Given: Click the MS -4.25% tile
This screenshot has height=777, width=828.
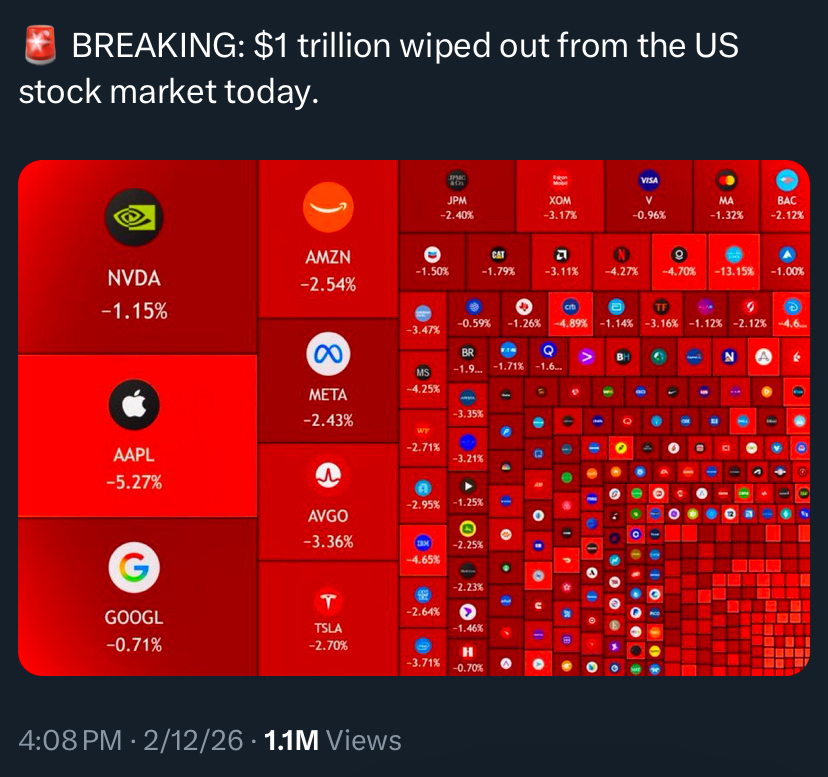Looking at the screenshot, I should pyautogui.click(x=422, y=380).
